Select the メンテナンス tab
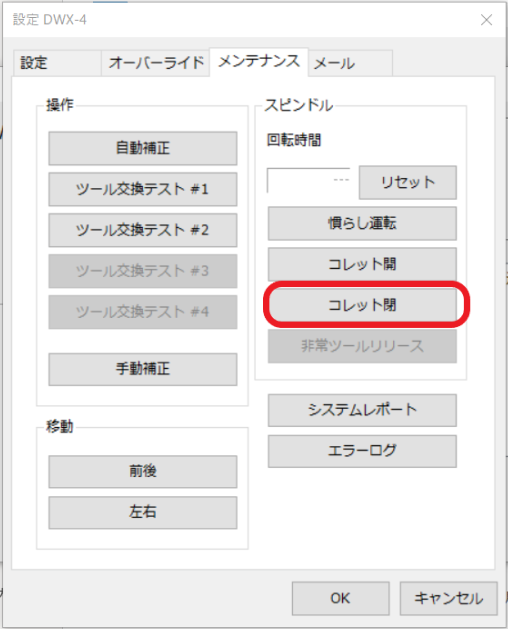This screenshot has height=629, width=508. [259, 62]
